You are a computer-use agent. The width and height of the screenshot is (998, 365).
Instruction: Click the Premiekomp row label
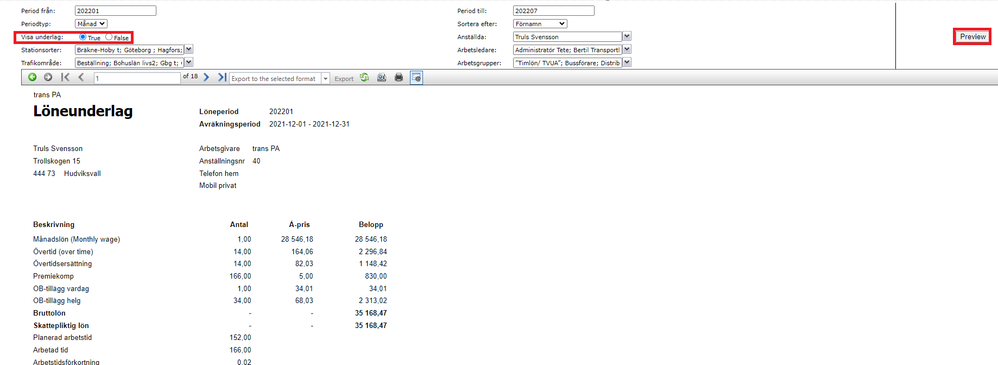coord(52,276)
